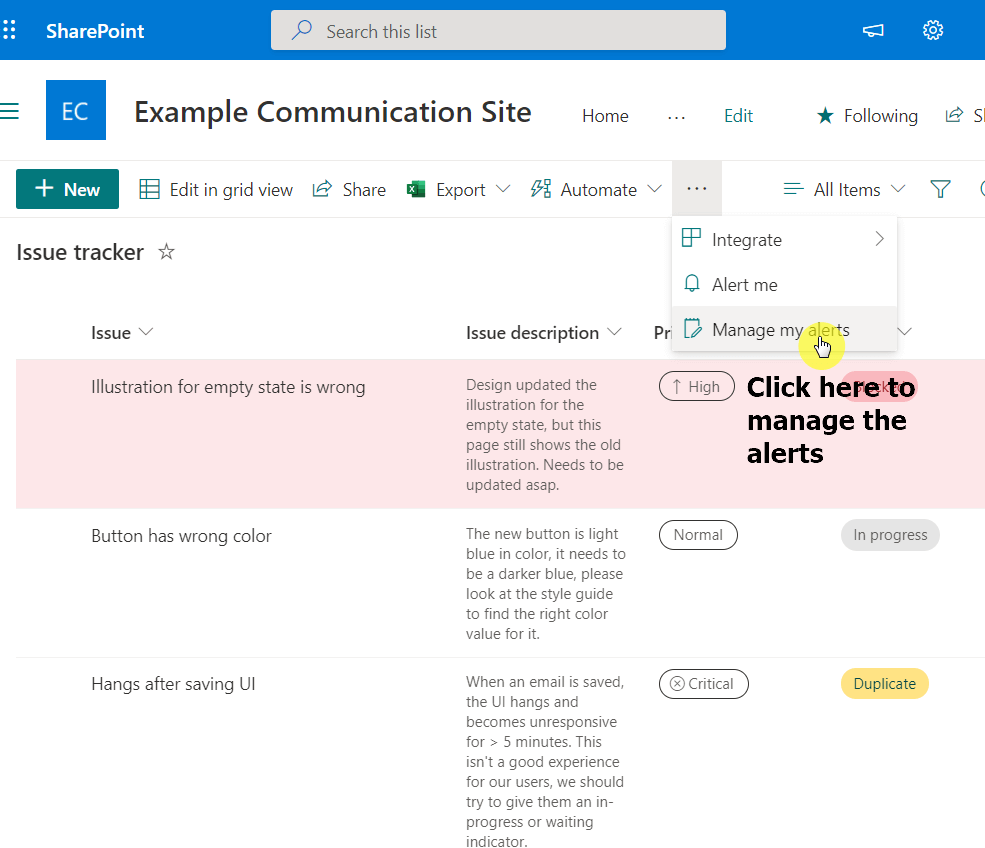Click the Share toolbar button
985x848 pixels.
tap(349, 190)
